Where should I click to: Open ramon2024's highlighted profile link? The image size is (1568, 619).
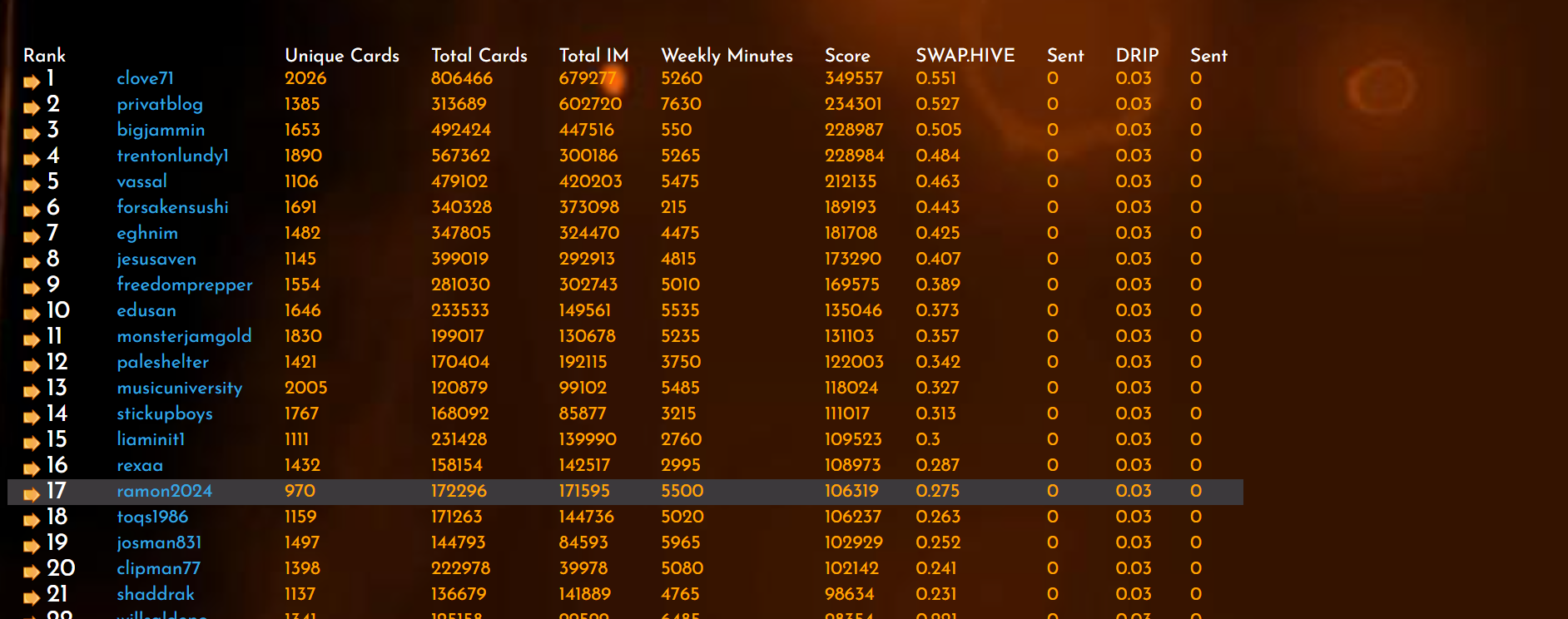coord(164,491)
